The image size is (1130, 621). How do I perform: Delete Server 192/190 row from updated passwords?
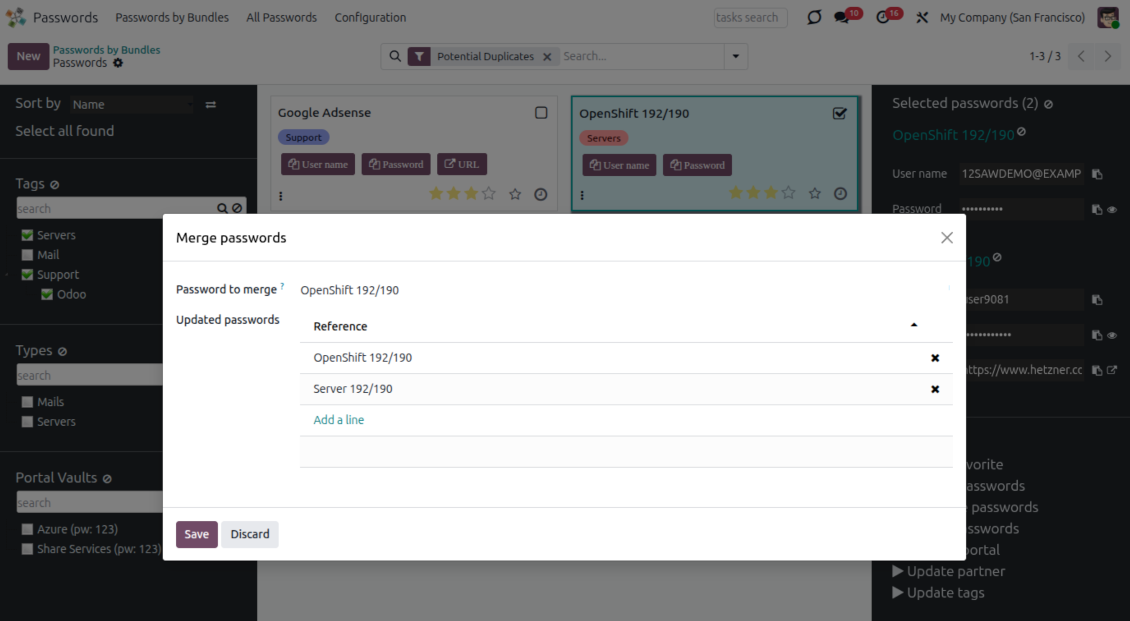935,389
